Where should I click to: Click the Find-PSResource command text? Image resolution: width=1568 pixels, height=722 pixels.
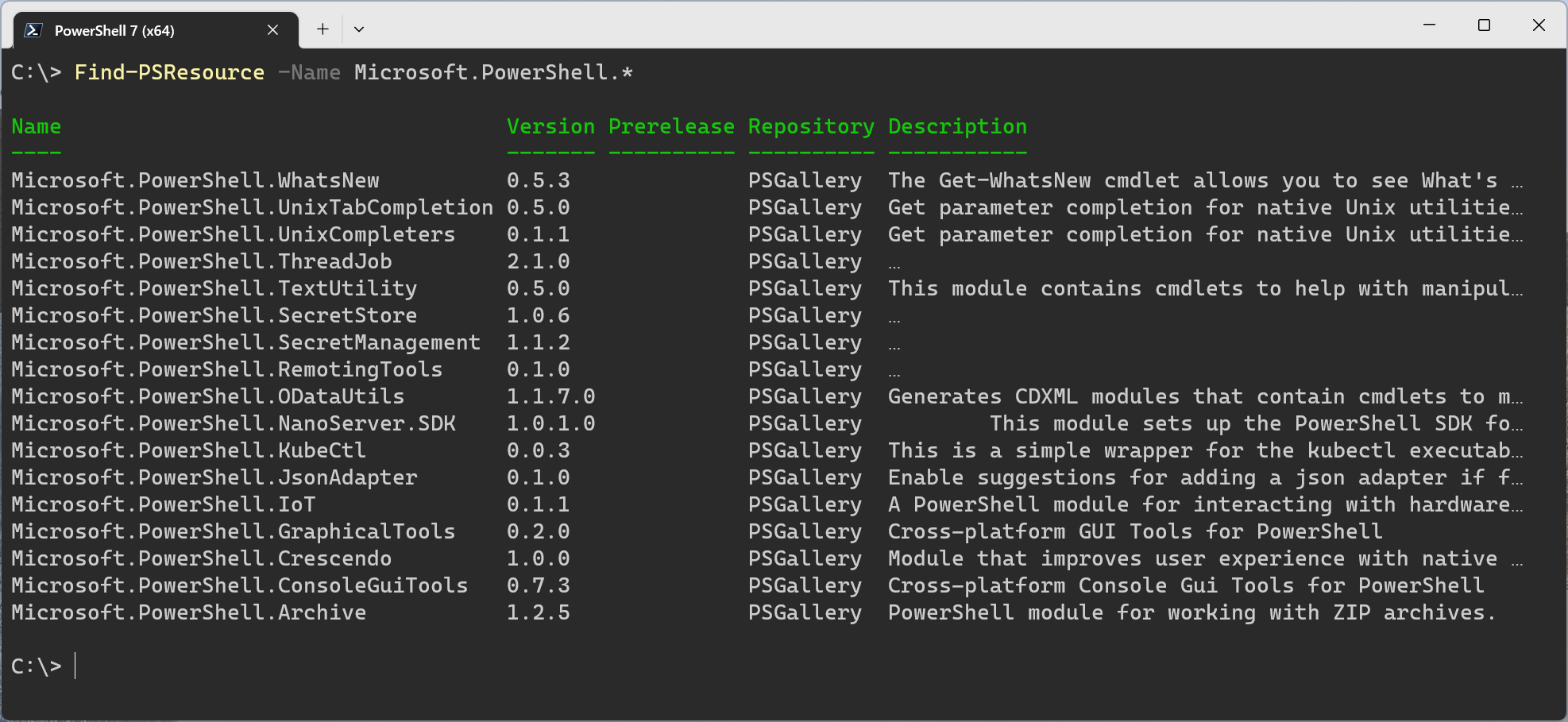pyautogui.click(x=168, y=72)
